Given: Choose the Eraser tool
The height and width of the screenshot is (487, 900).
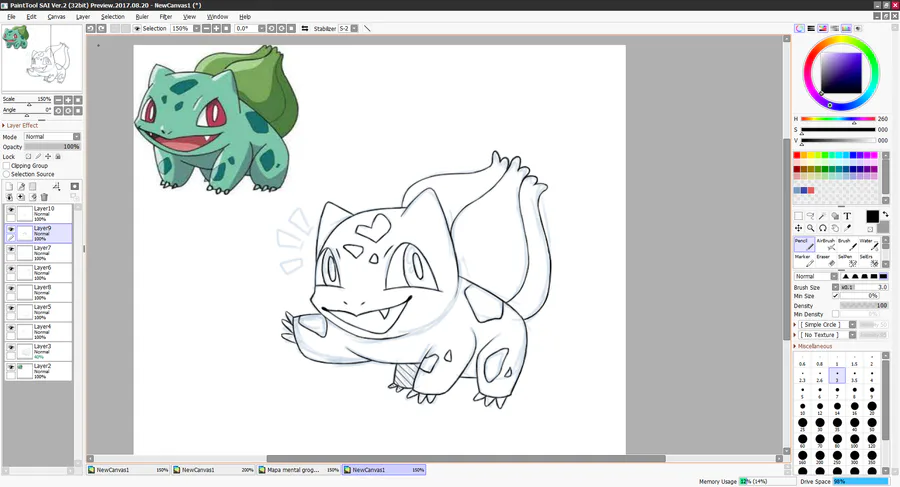Looking at the screenshot, I should tap(825, 261).
